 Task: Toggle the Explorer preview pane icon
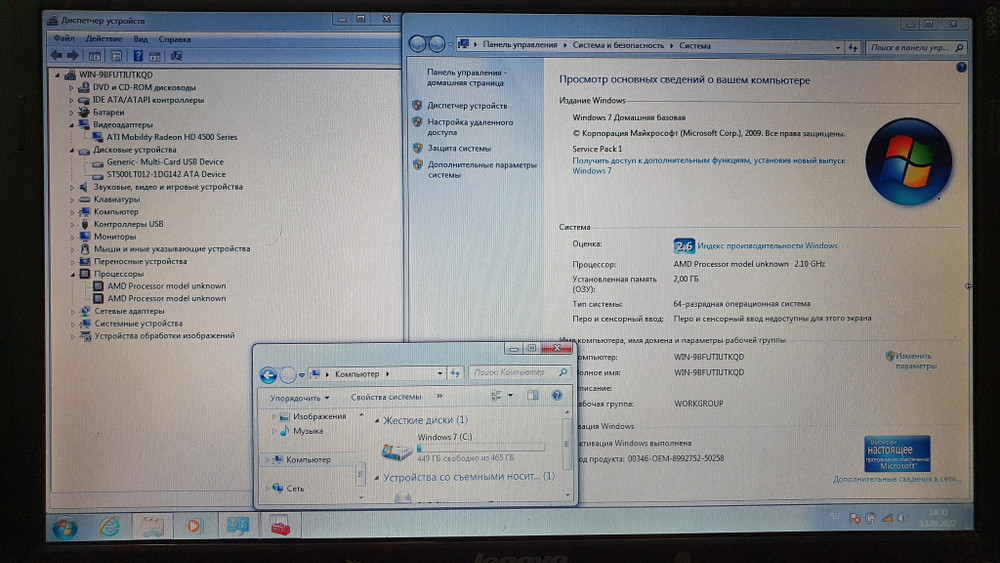coord(532,397)
